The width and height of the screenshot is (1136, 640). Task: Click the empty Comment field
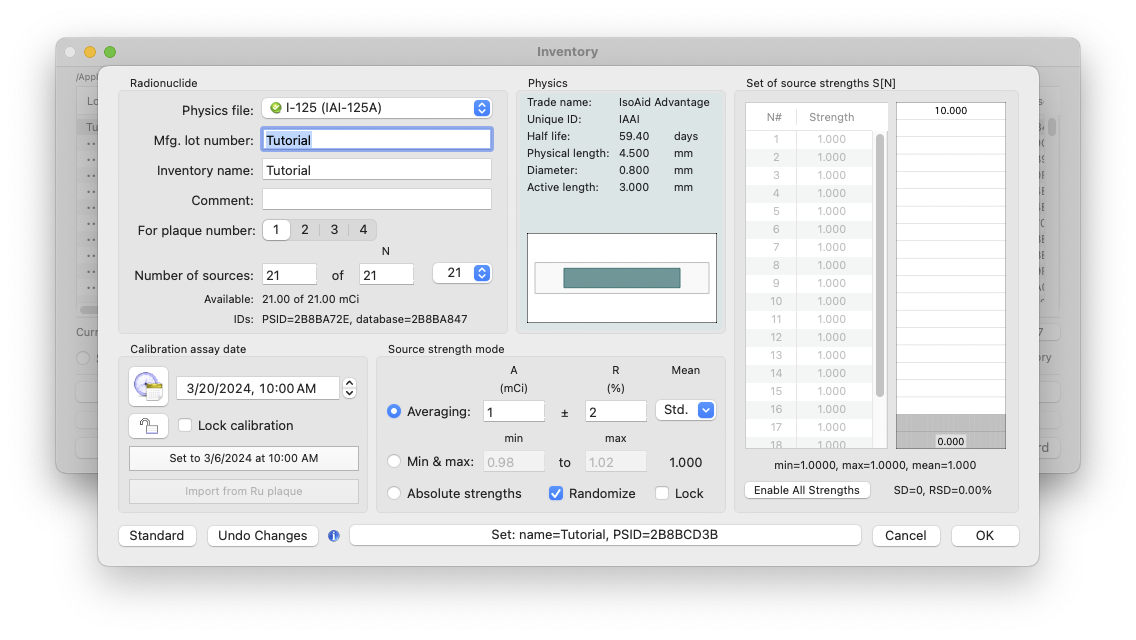(377, 200)
